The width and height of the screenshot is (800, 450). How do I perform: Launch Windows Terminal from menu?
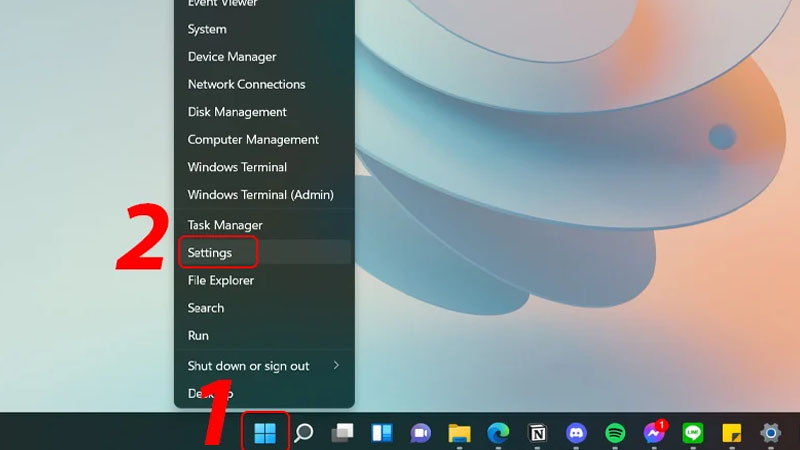coord(264,167)
